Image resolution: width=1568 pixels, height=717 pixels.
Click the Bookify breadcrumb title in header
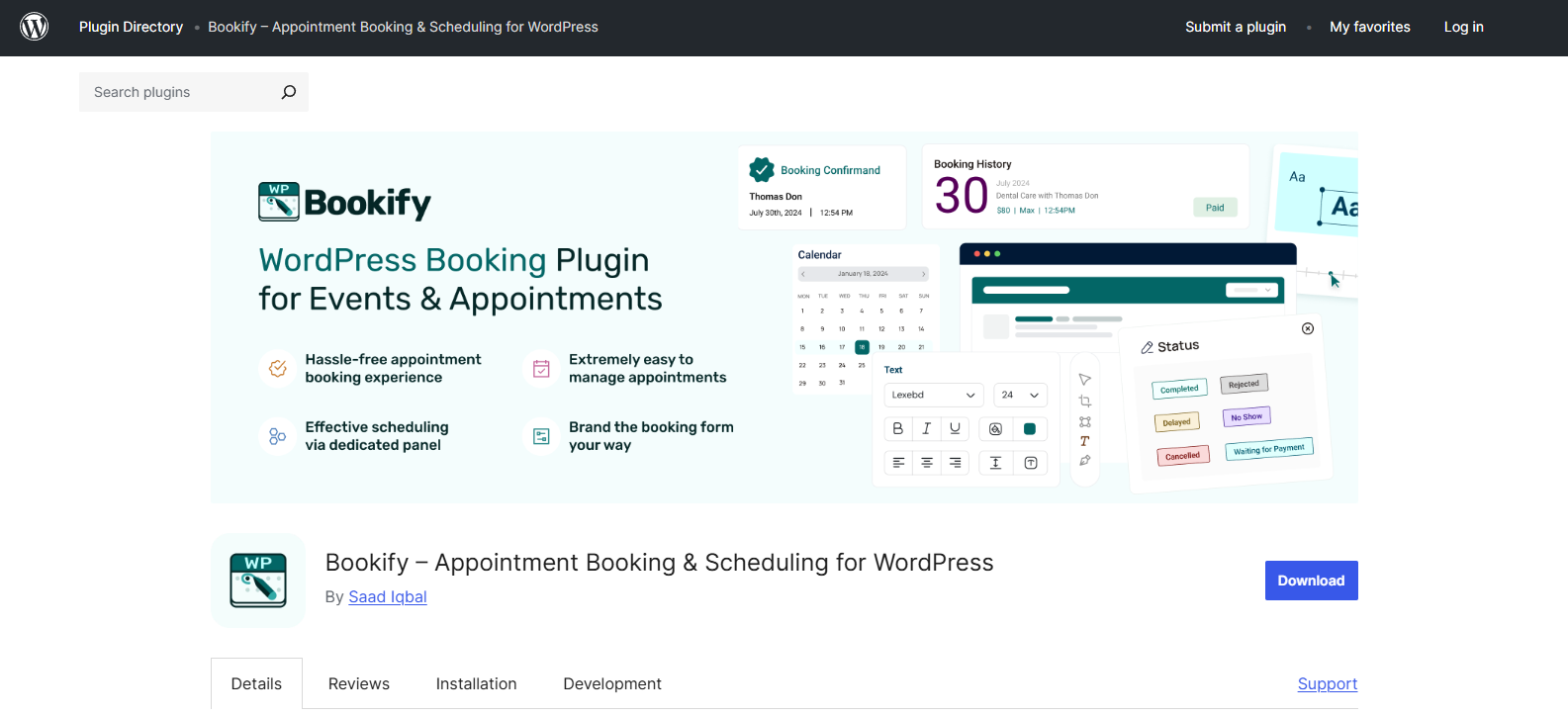pos(403,27)
